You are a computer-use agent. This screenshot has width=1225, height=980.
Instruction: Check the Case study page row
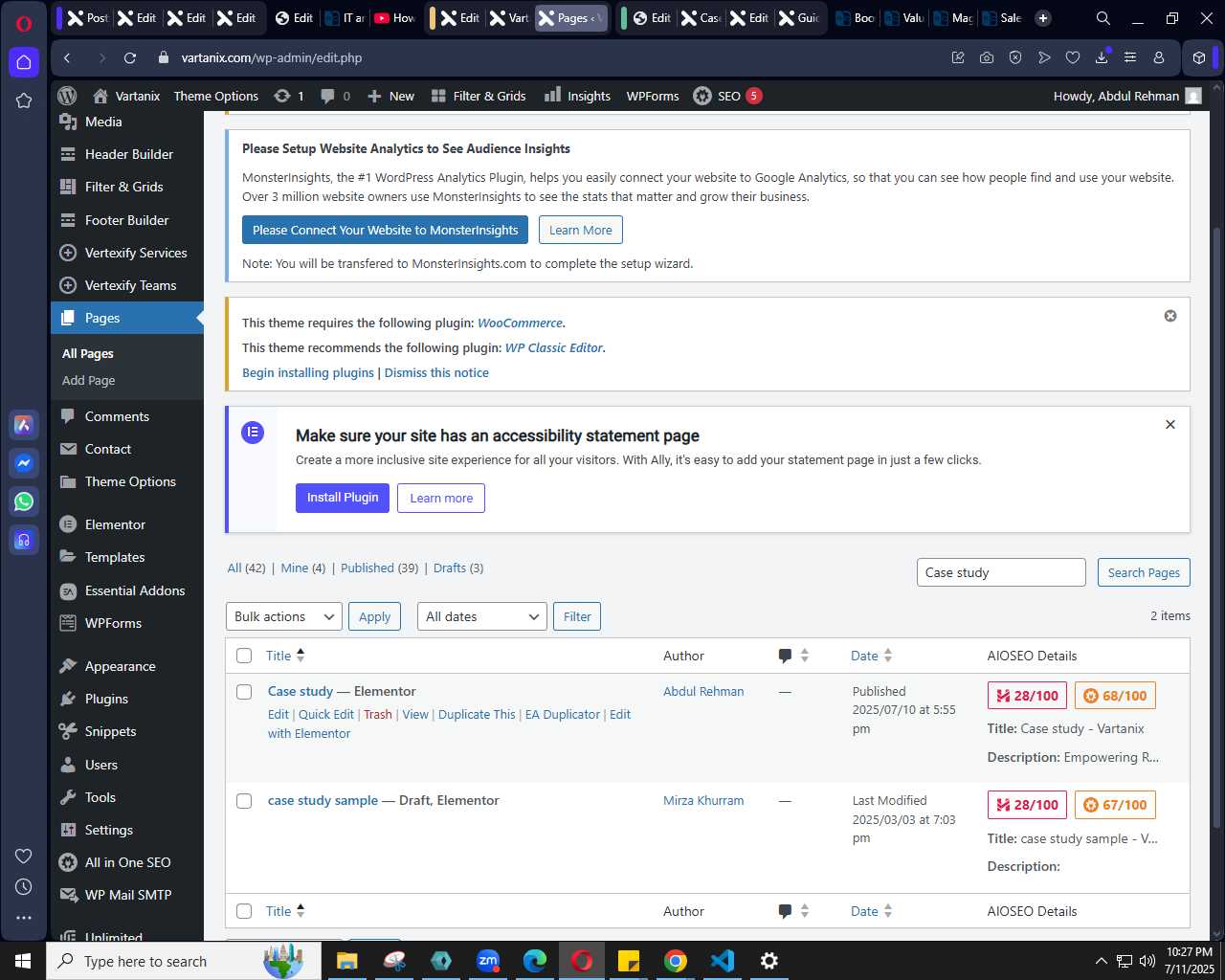(x=244, y=692)
